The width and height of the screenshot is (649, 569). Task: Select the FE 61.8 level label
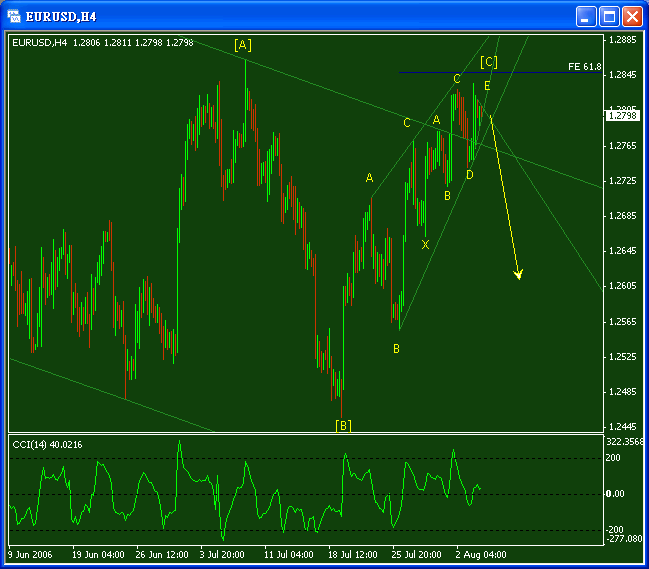point(584,67)
